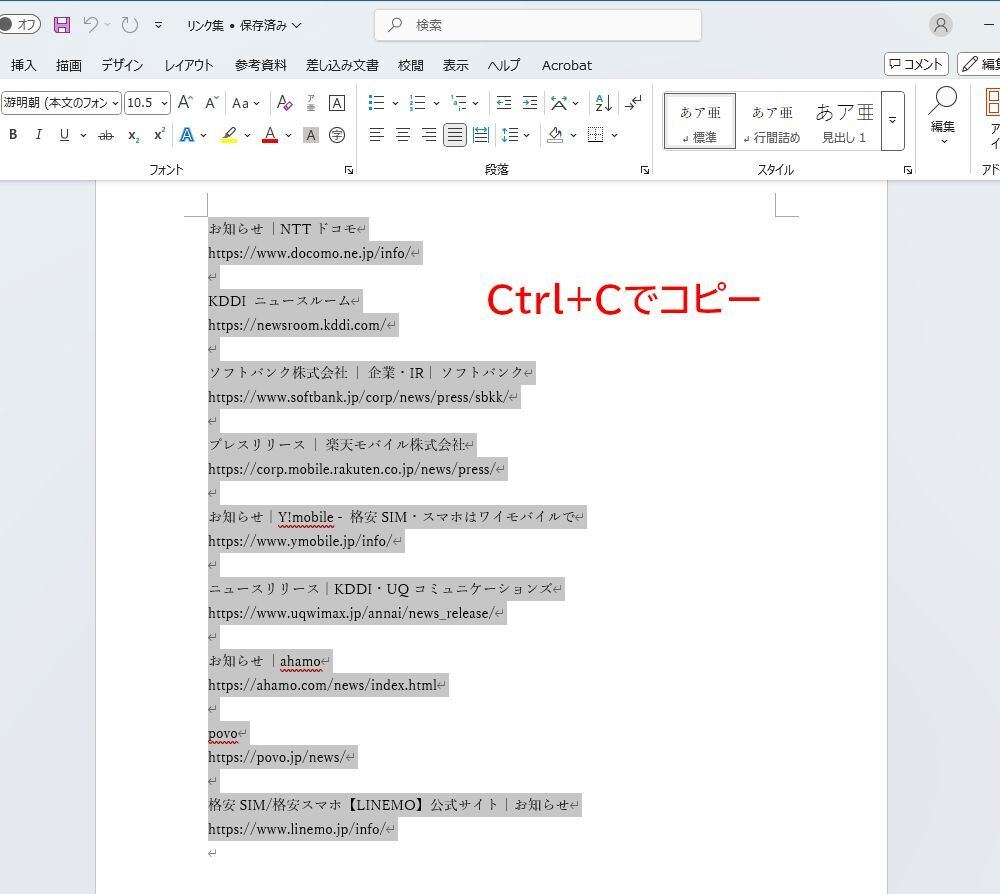Click the user account avatar icon

click(x=941, y=25)
